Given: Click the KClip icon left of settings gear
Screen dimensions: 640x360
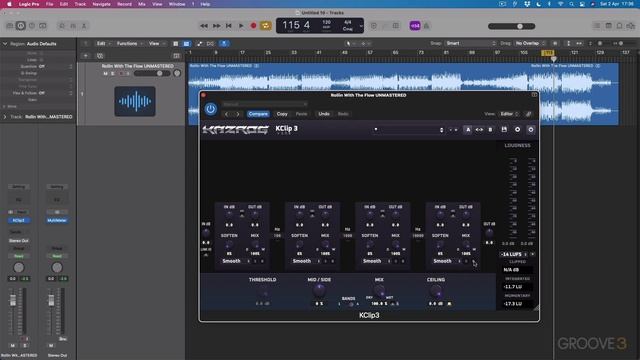Looking at the screenshot, I should pyautogui.click(x=517, y=129).
